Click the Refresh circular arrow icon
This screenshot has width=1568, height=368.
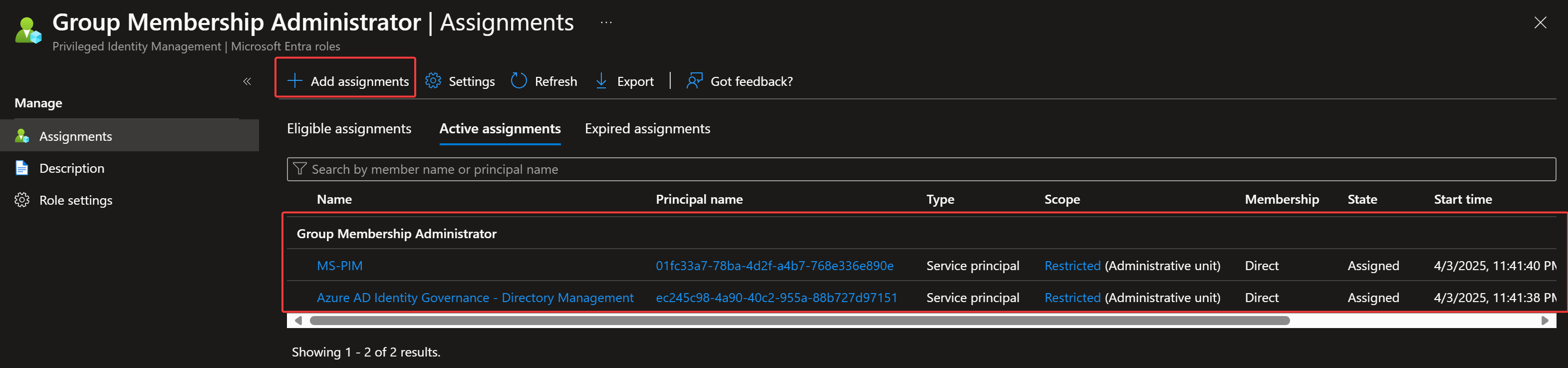(519, 81)
